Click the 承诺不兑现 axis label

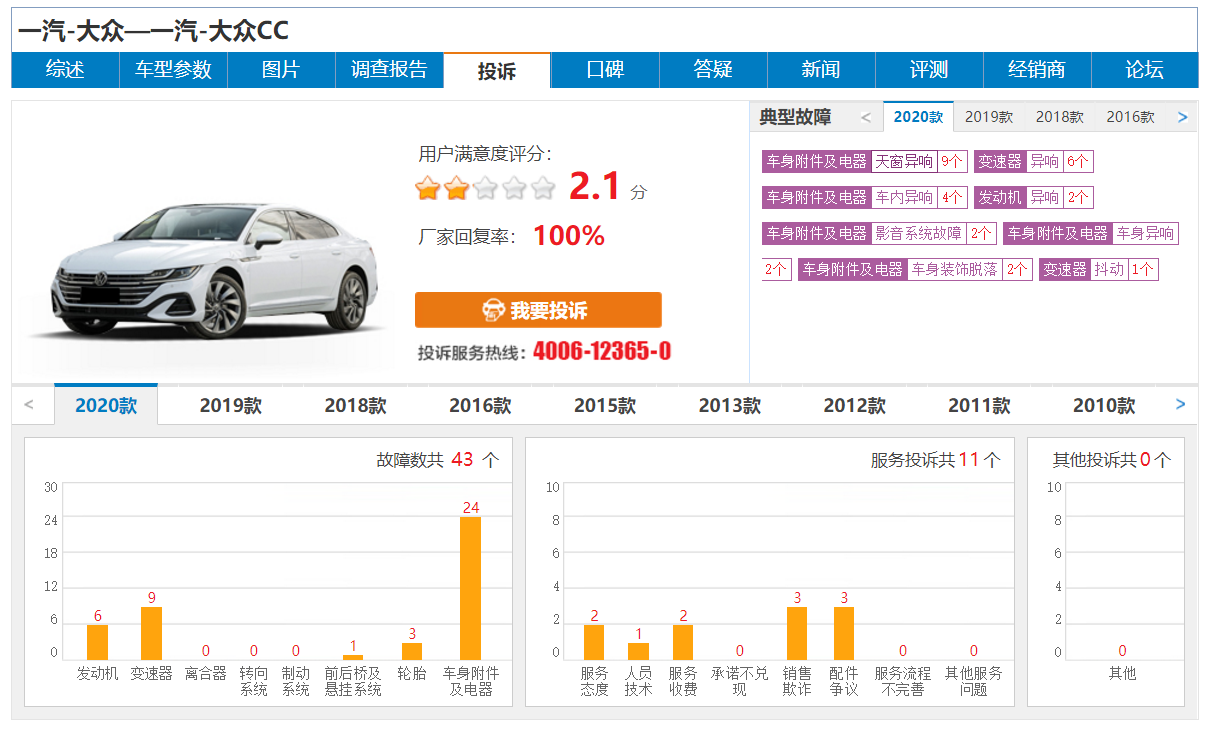click(740, 681)
